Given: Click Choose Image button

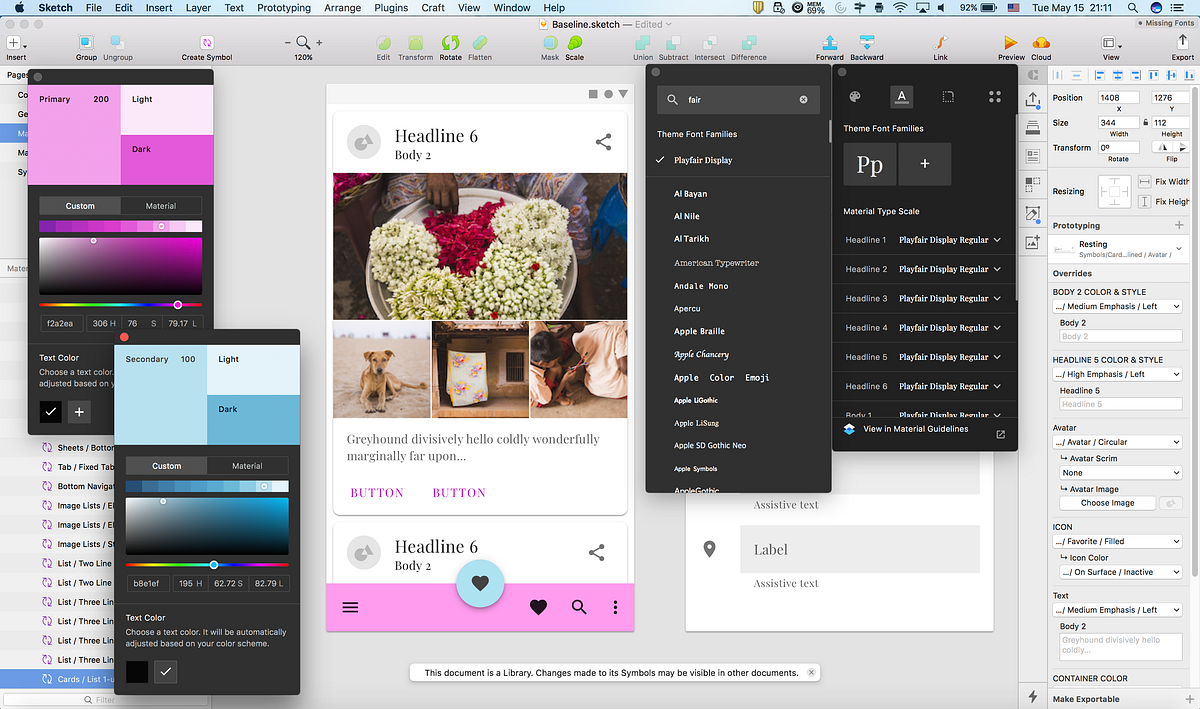Looking at the screenshot, I should (x=1107, y=503).
